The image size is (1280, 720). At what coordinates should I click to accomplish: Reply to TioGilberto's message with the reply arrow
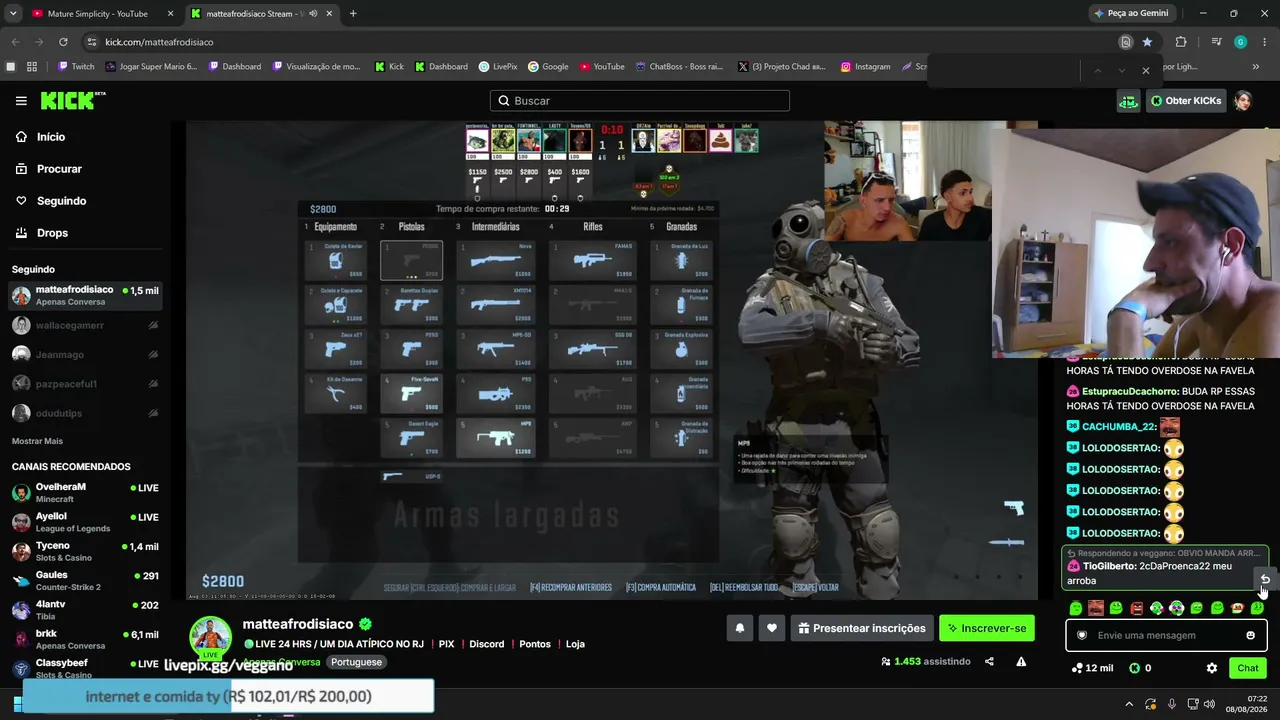1265,579
